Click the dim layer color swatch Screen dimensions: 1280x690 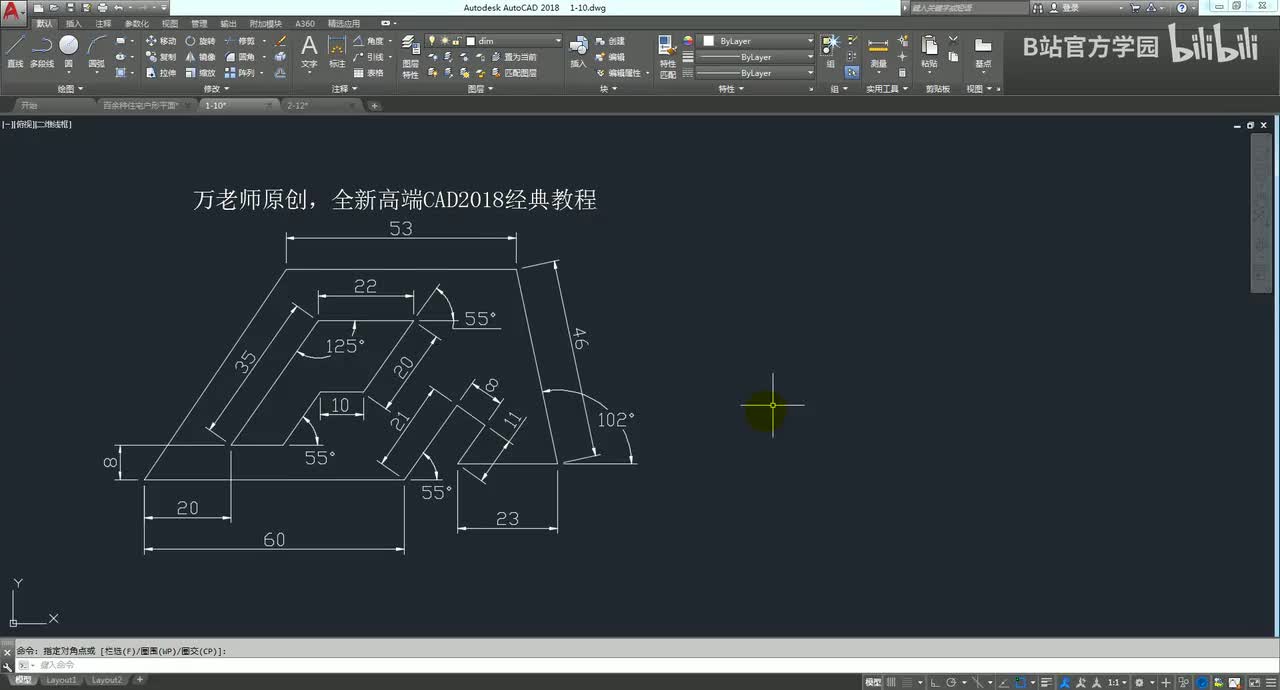click(x=470, y=41)
